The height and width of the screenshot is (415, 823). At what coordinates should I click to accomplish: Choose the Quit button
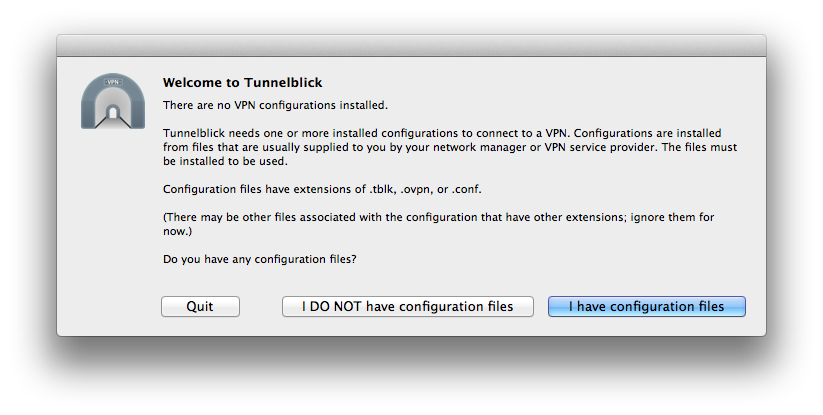coord(200,306)
